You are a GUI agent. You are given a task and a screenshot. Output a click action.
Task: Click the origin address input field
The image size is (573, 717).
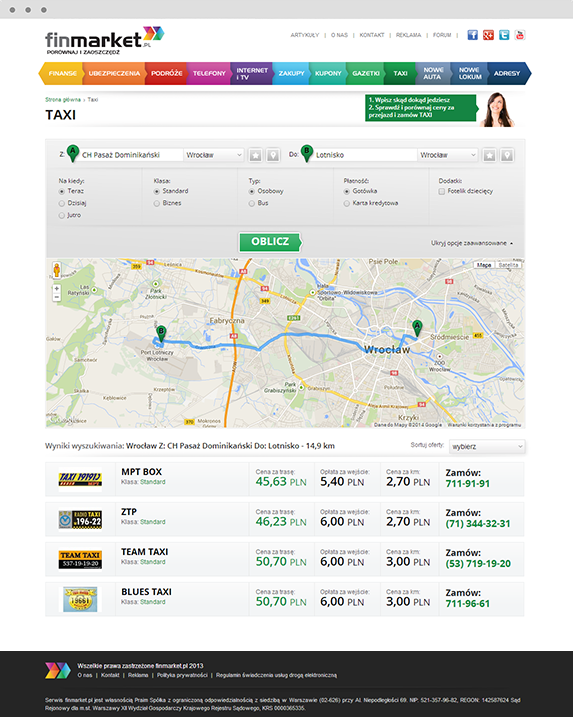(132, 155)
